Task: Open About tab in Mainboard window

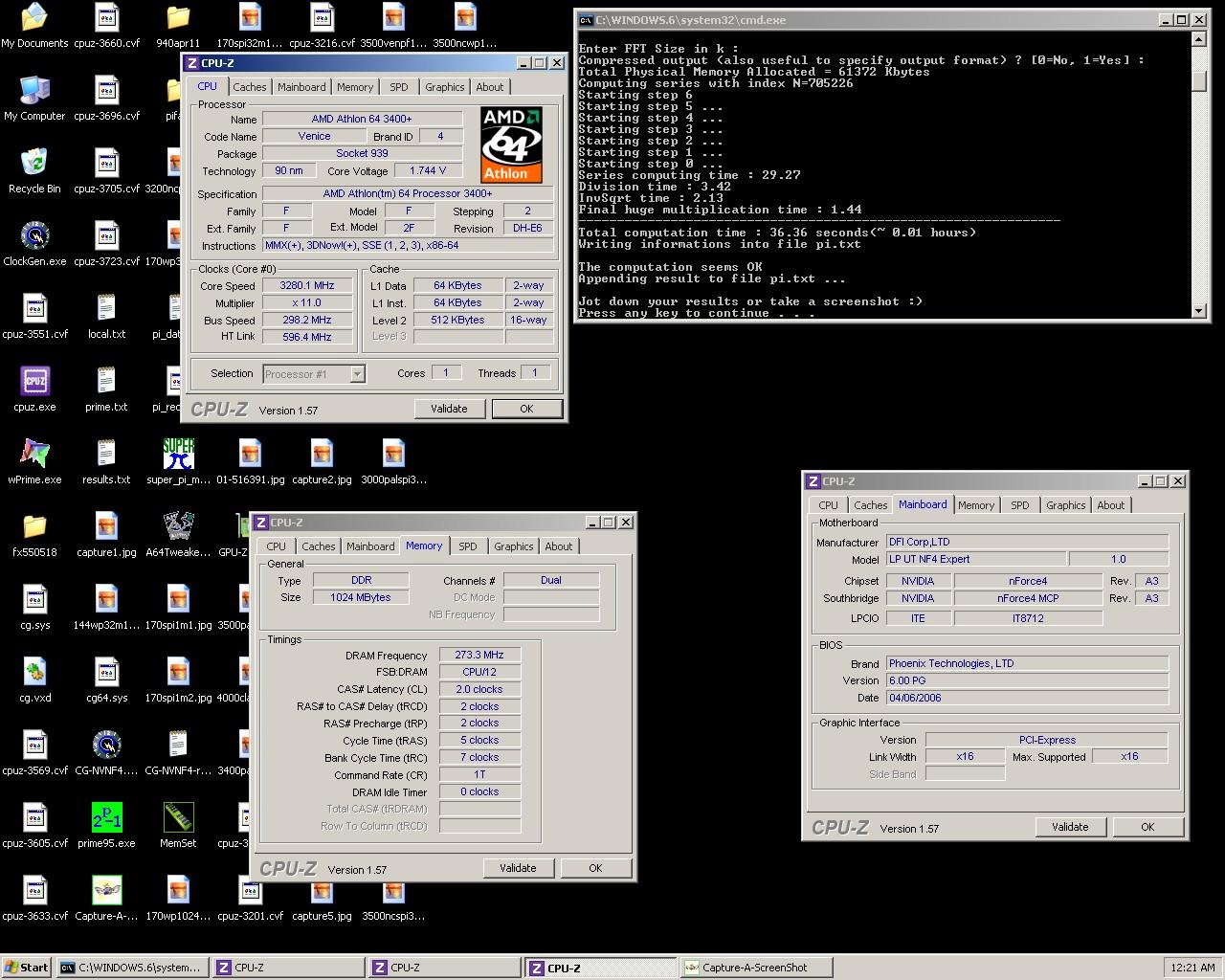Action: 1111,505
